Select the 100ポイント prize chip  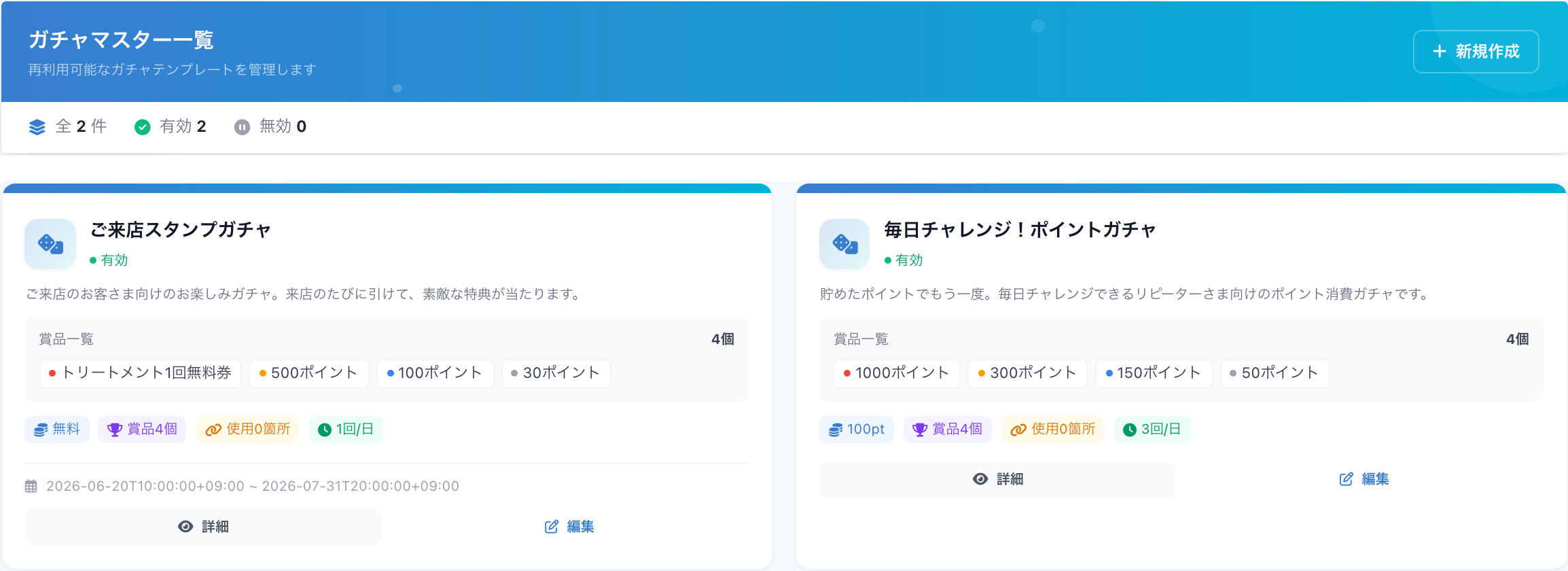[435, 373]
